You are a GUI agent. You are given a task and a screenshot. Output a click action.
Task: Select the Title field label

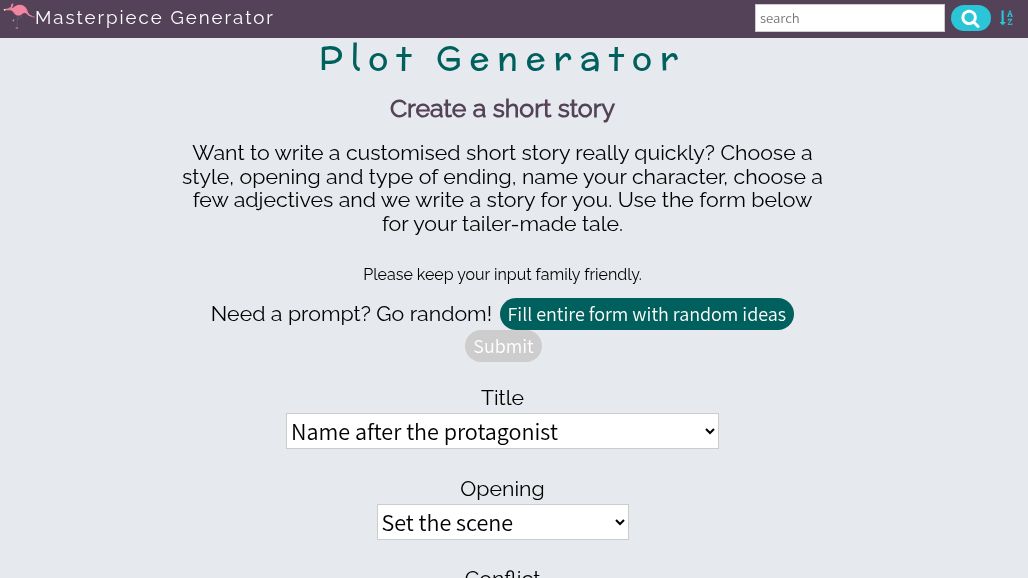(502, 398)
